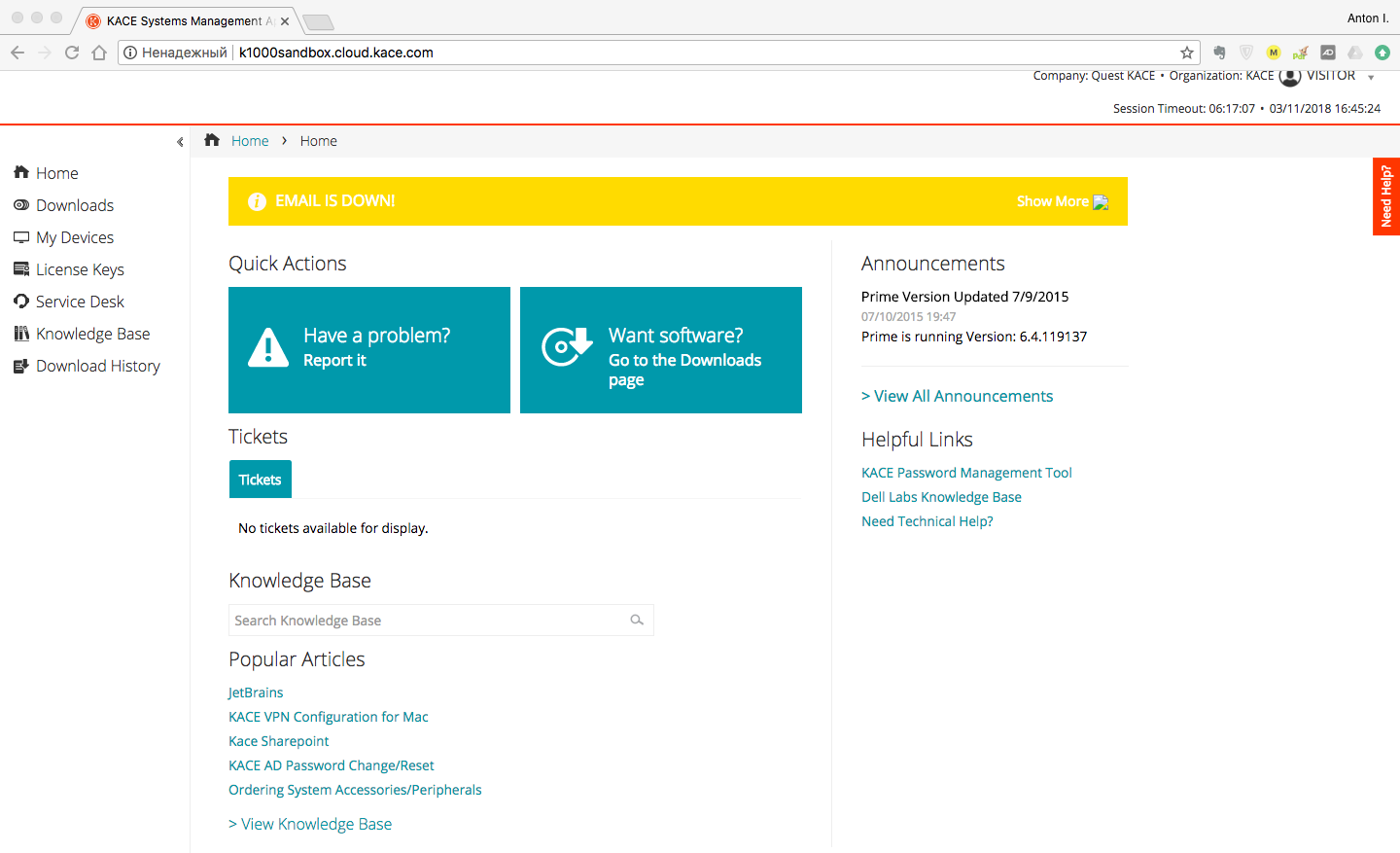Open the browser home page icon
The width and height of the screenshot is (1400, 853).
[99, 53]
